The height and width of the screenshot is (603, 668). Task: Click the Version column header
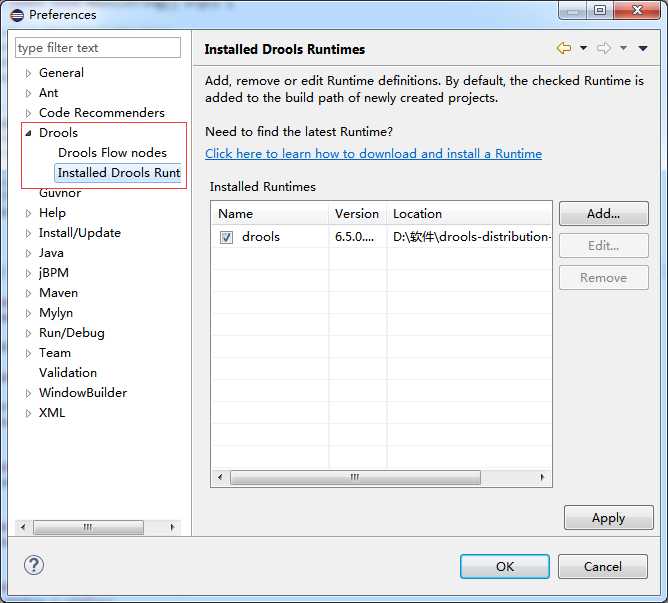(x=357, y=214)
